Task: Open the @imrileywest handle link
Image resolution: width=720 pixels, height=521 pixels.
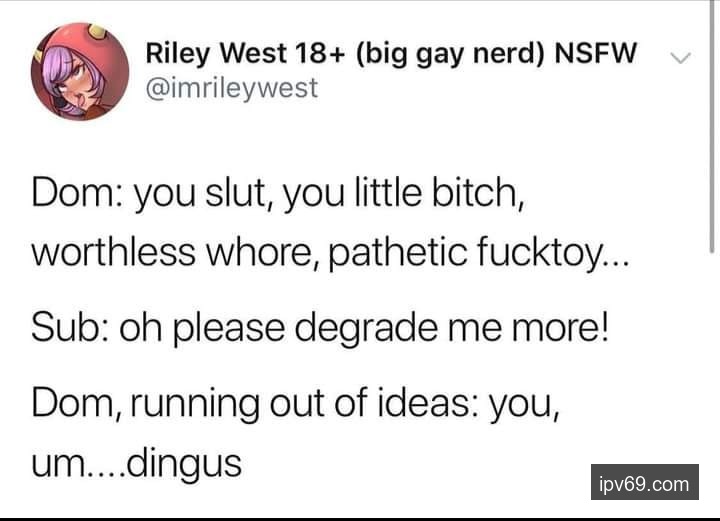Action: pyautogui.click(x=232, y=88)
